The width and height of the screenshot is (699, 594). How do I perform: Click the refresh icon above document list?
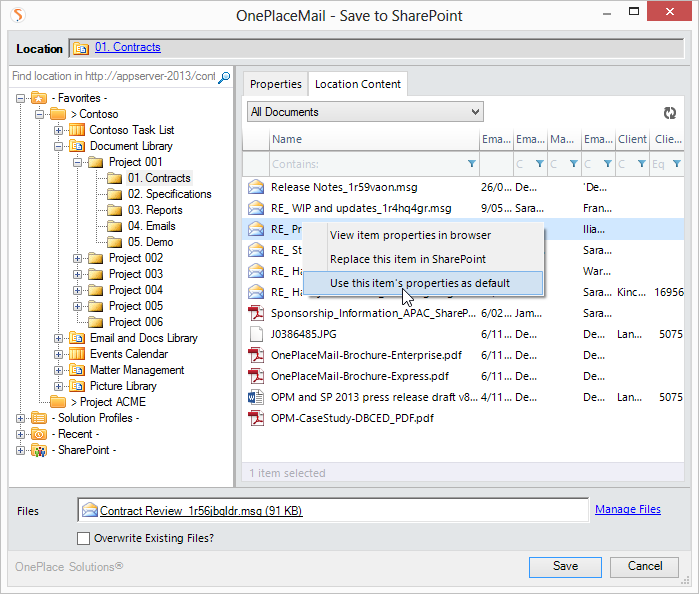(x=670, y=113)
